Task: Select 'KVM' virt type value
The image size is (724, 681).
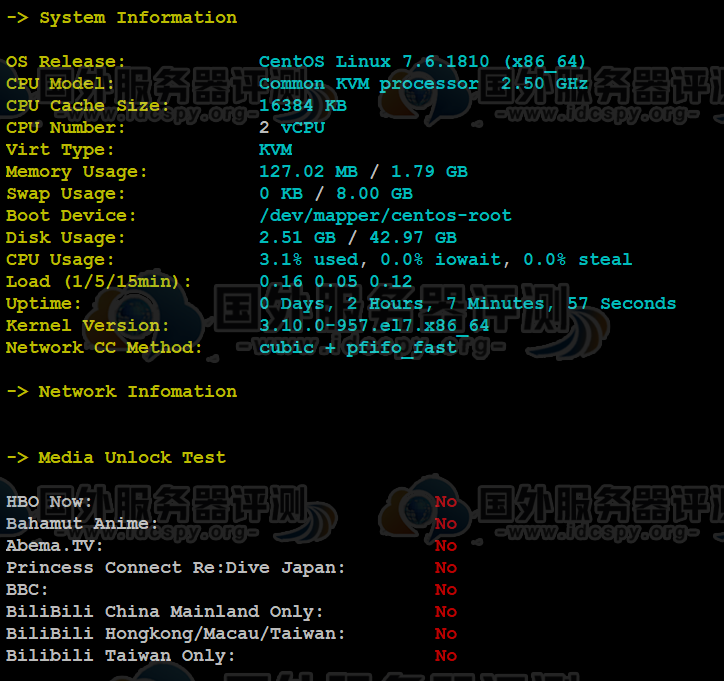Action: (x=276, y=150)
